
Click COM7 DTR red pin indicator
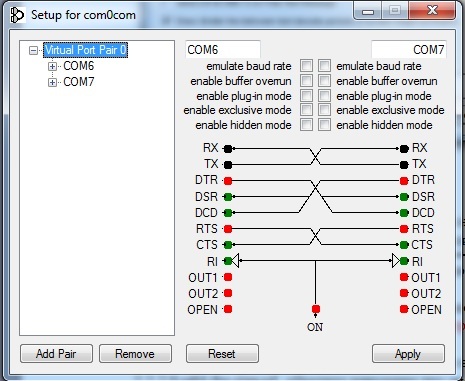coord(404,181)
